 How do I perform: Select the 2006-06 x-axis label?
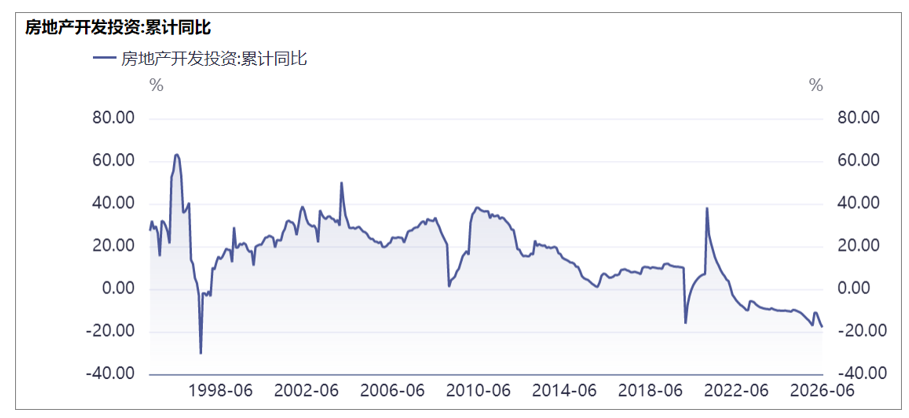pyautogui.click(x=392, y=390)
